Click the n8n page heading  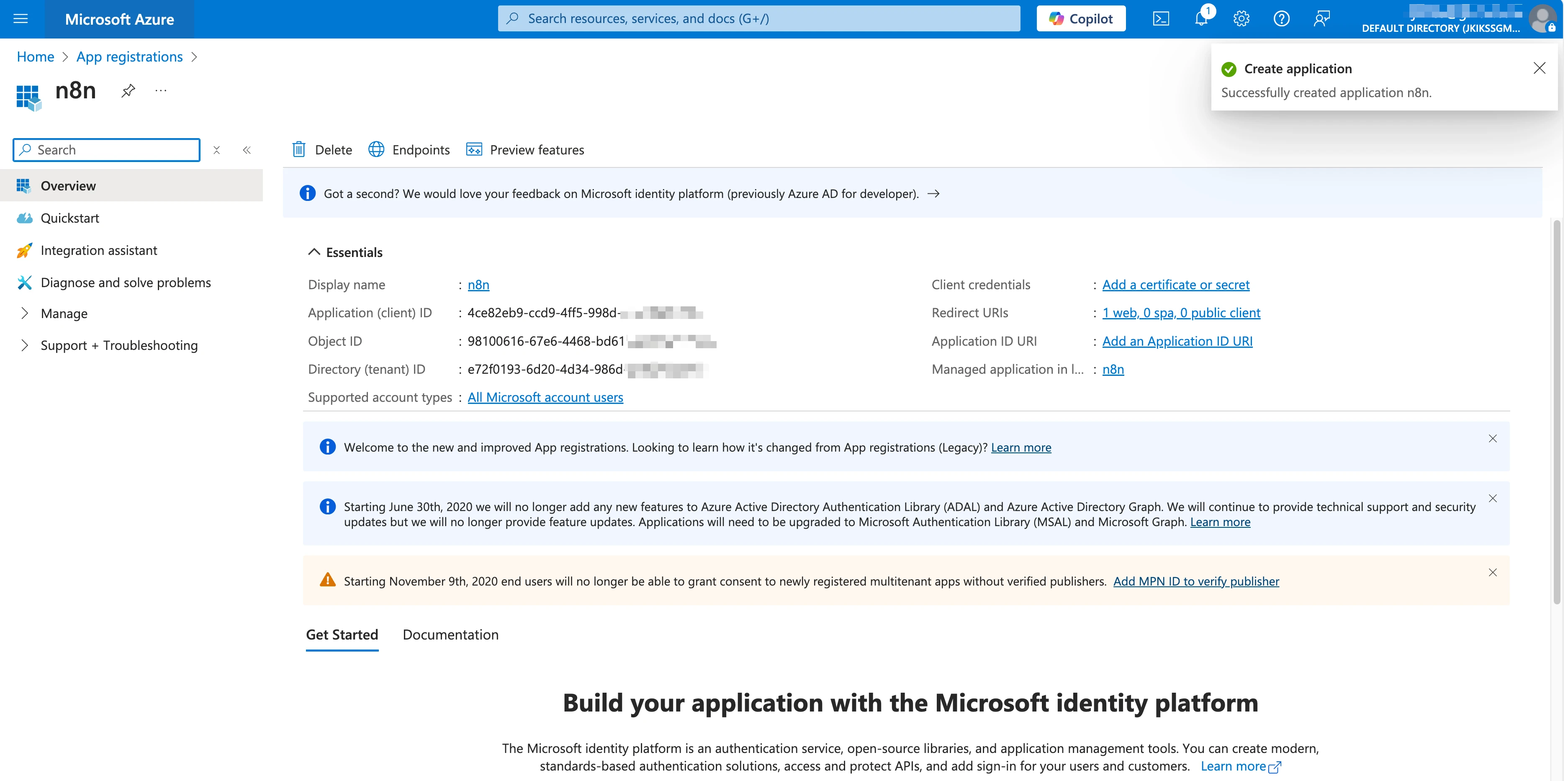[75, 91]
